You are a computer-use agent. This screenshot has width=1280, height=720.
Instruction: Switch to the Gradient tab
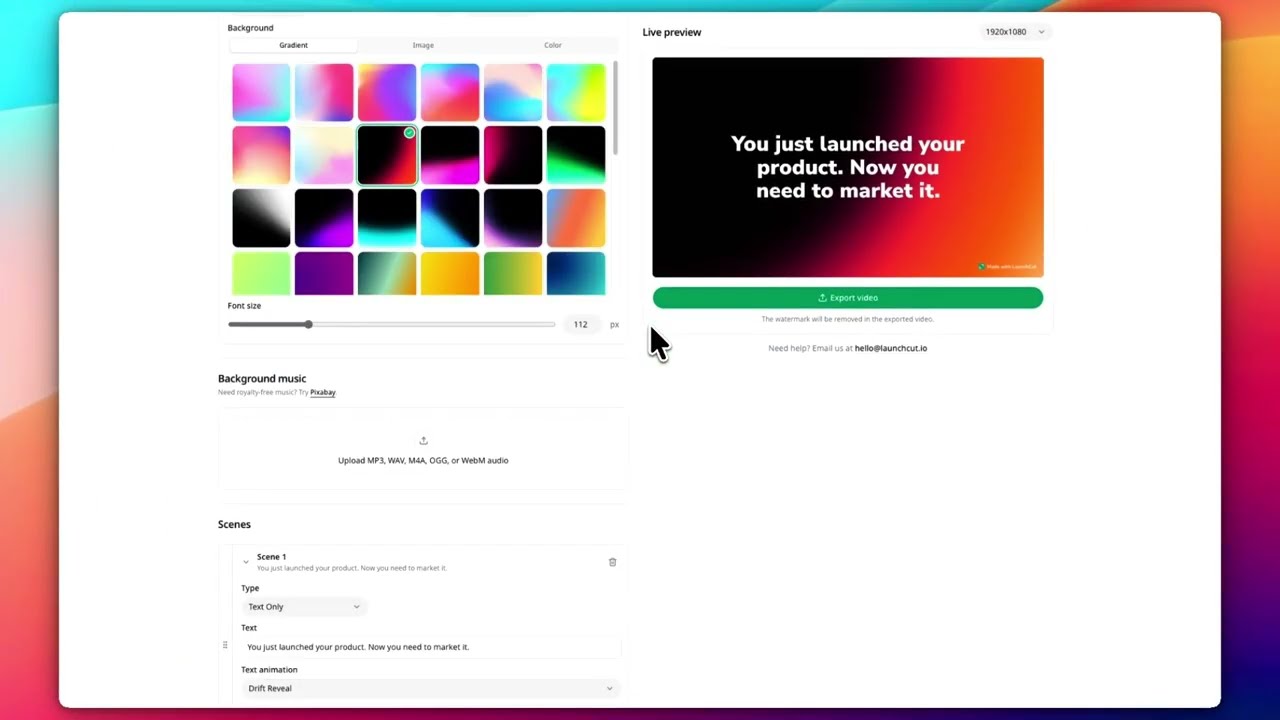[293, 45]
